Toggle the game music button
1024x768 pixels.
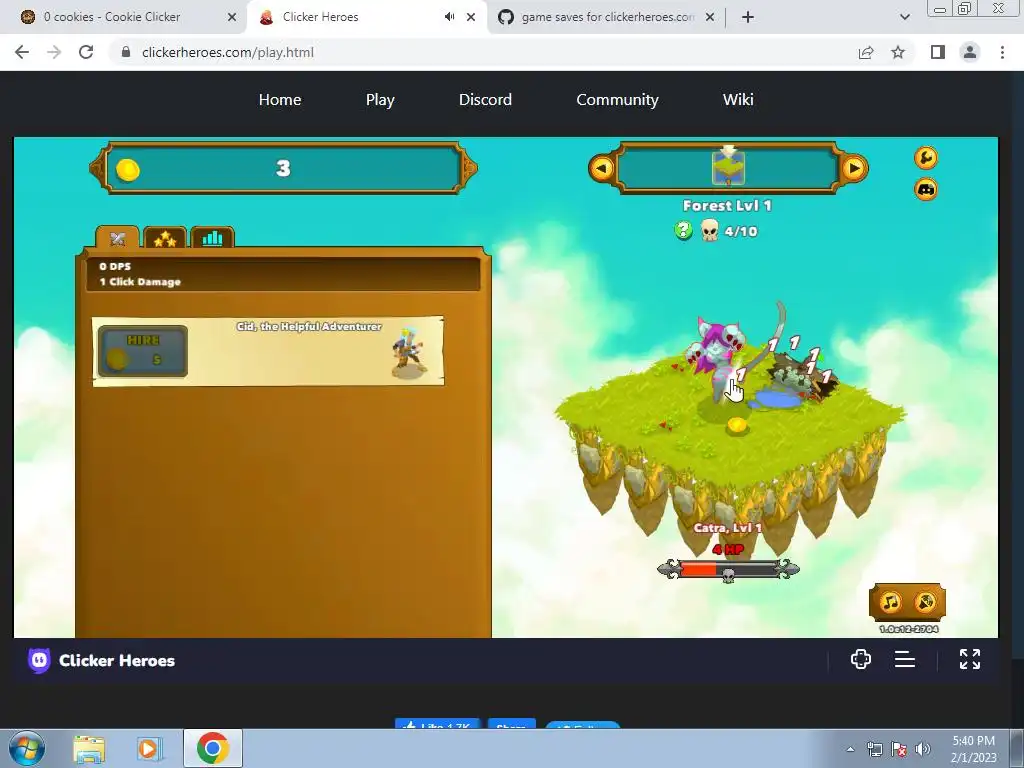tap(890, 602)
